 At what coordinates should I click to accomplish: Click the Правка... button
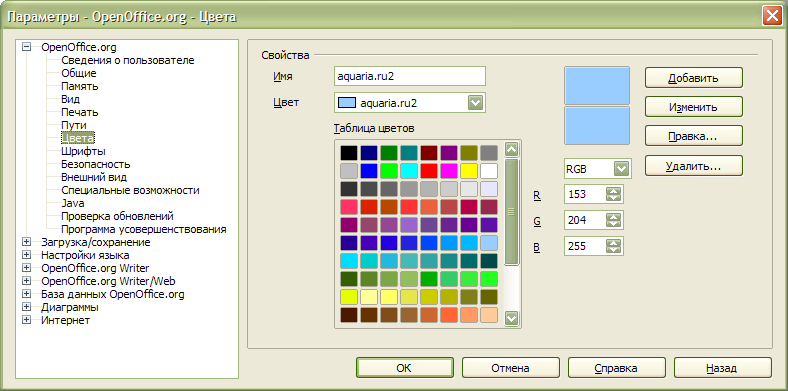(x=694, y=136)
